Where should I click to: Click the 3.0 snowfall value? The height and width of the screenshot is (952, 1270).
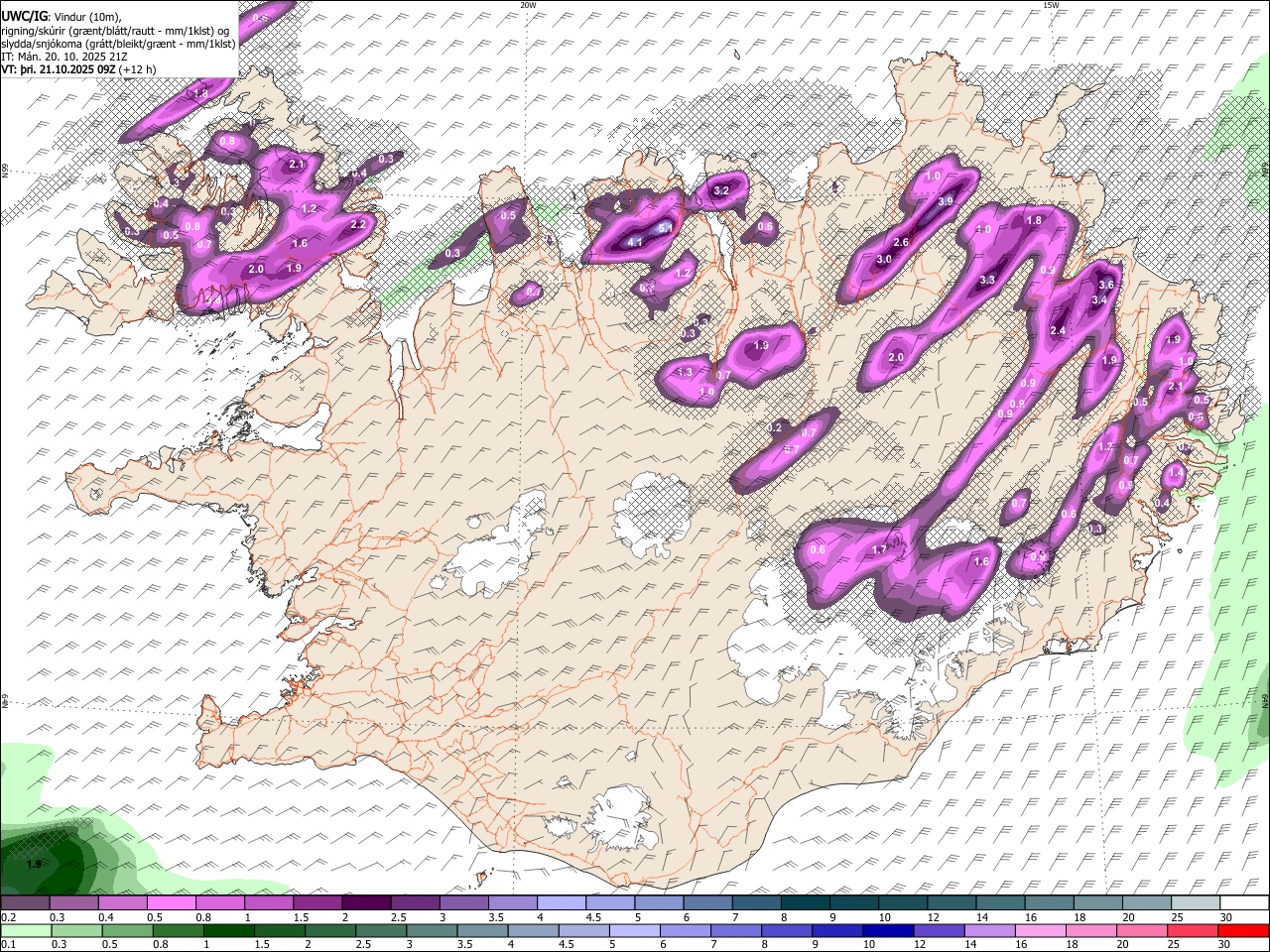click(884, 260)
